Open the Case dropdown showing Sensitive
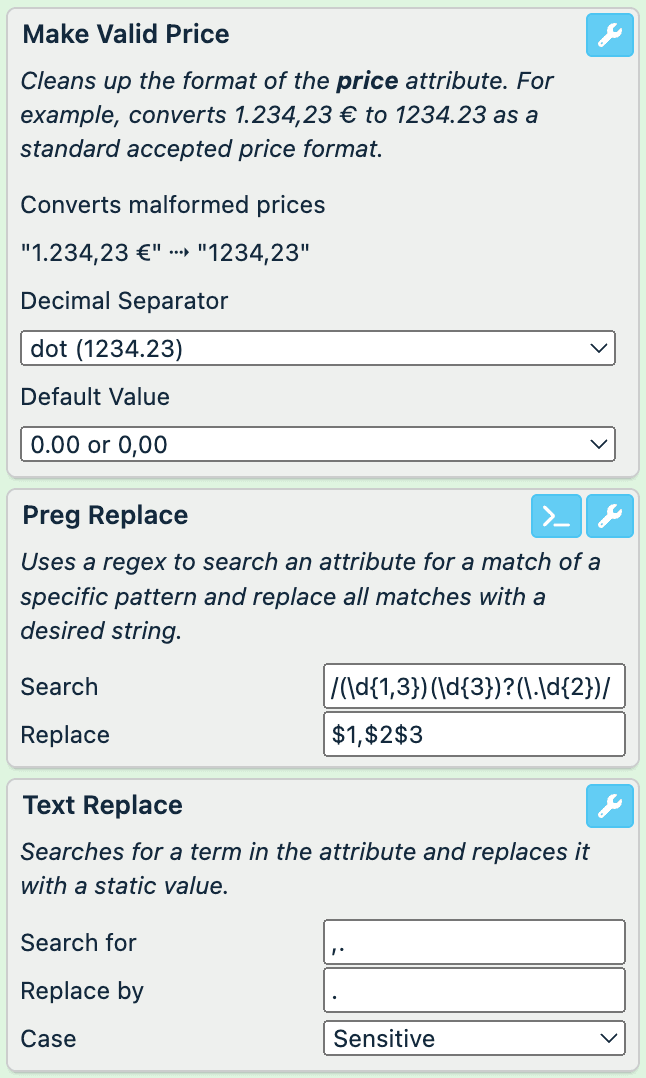The width and height of the screenshot is (646, 1078). (x=474, y=1038)
